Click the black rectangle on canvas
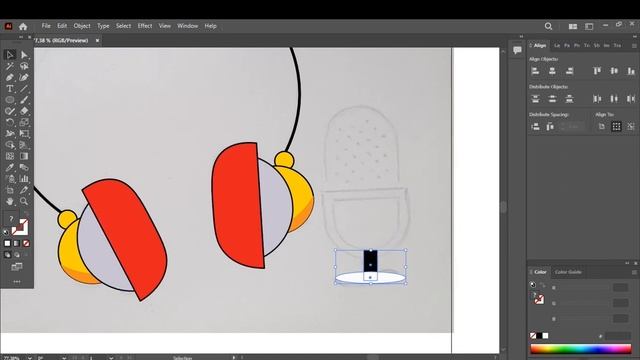The height and width of the screenshot is (360, 640). pyautogui.click(x=370, y=261)
